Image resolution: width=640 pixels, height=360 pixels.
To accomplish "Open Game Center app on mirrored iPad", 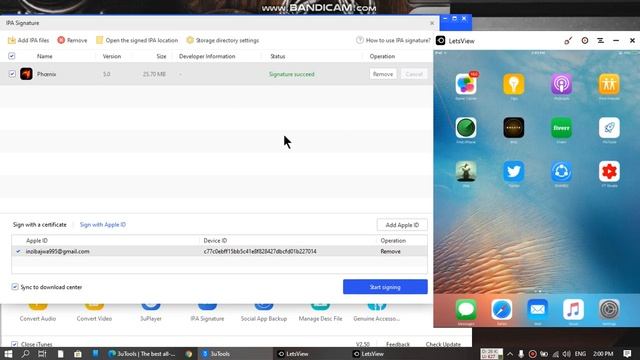I will tap(466, 84).
